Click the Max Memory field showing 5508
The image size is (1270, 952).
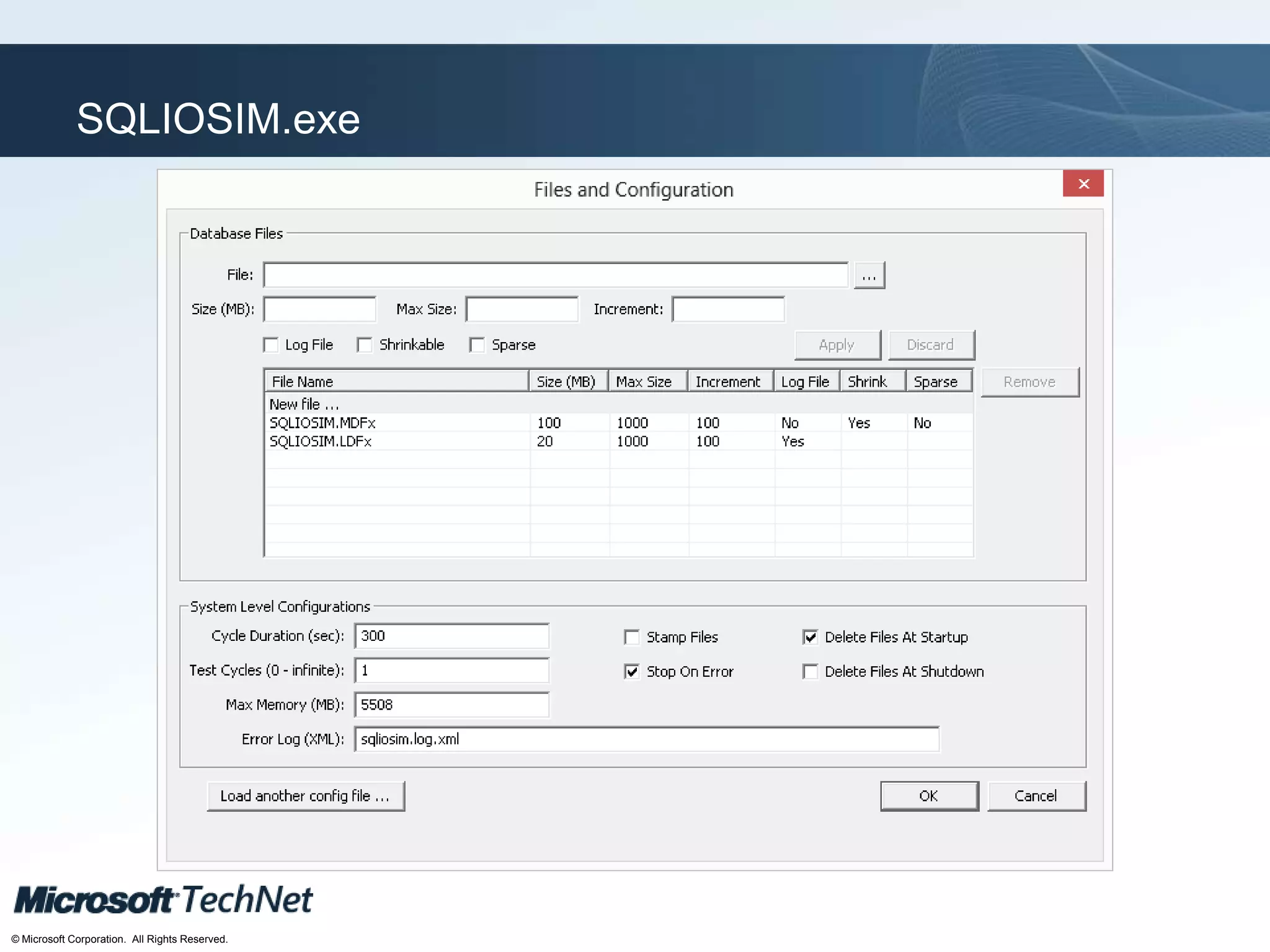tap(451, 705)
